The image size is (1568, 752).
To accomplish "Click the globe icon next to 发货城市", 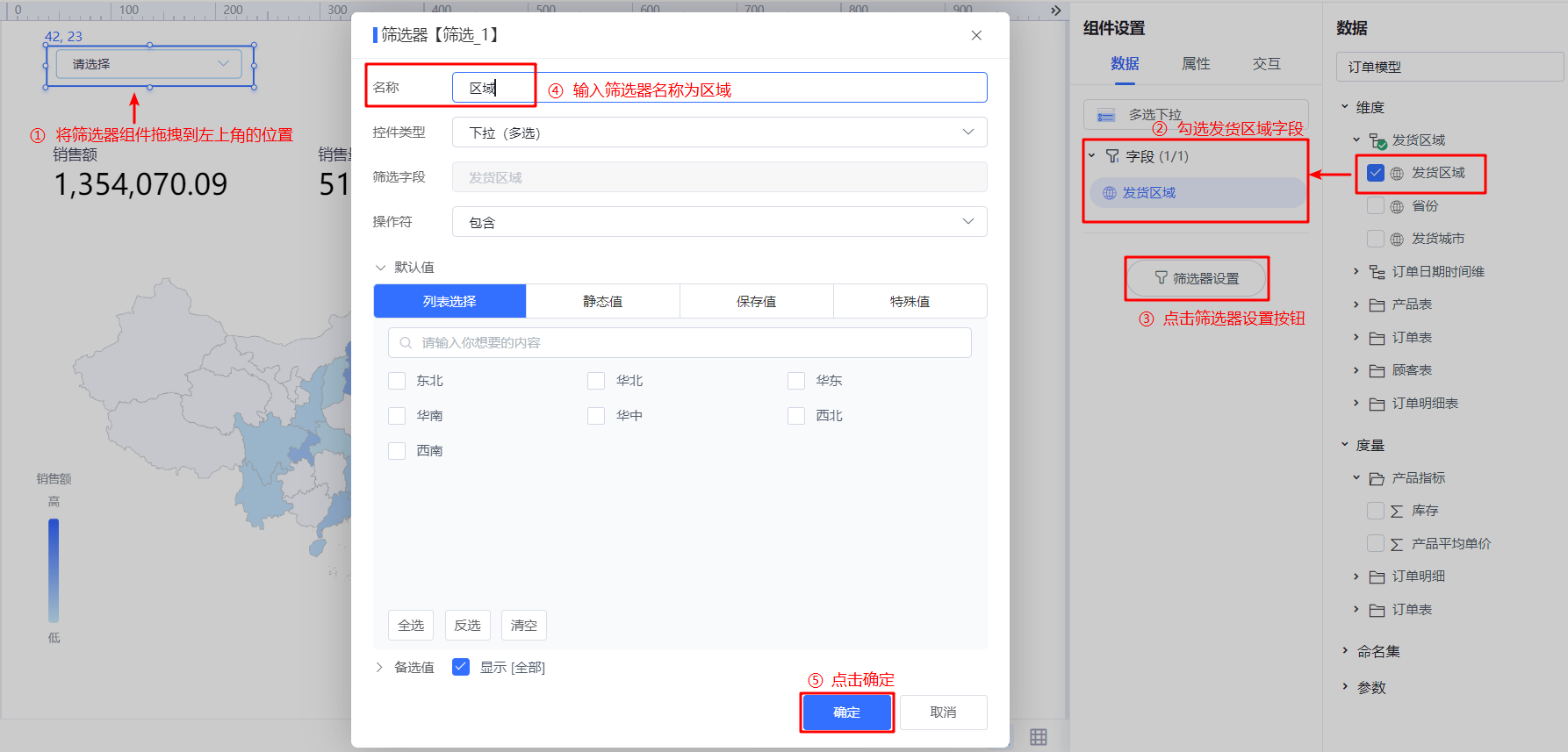I will [1397, 239].
